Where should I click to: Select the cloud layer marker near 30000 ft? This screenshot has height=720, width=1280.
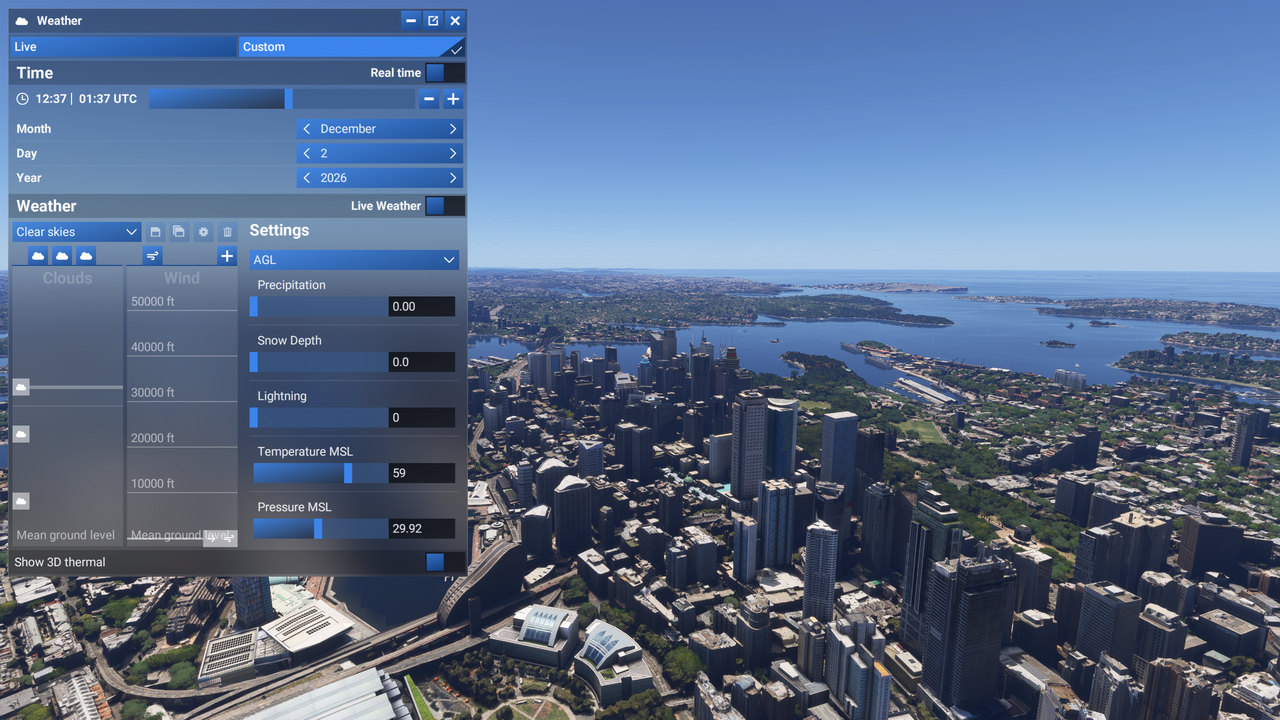[x=21, y=387]
